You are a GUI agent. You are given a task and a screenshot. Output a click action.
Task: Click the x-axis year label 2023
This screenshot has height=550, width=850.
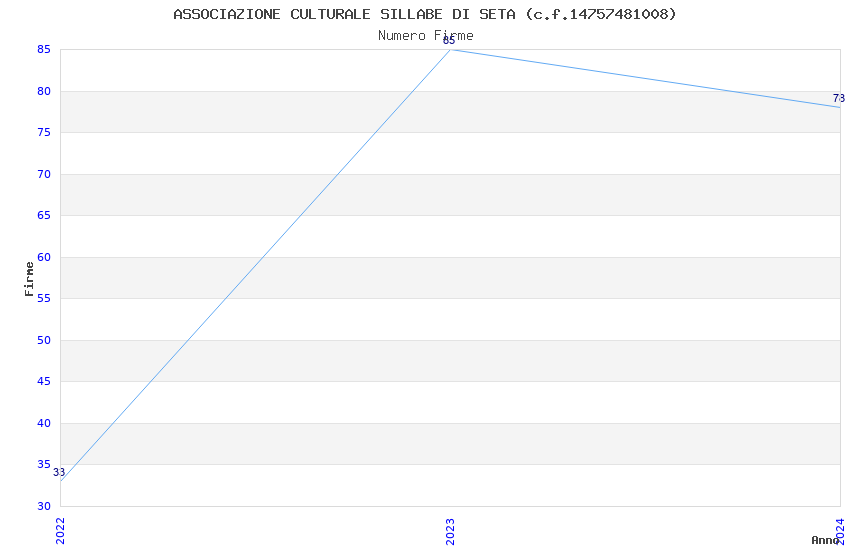(450, 531)
